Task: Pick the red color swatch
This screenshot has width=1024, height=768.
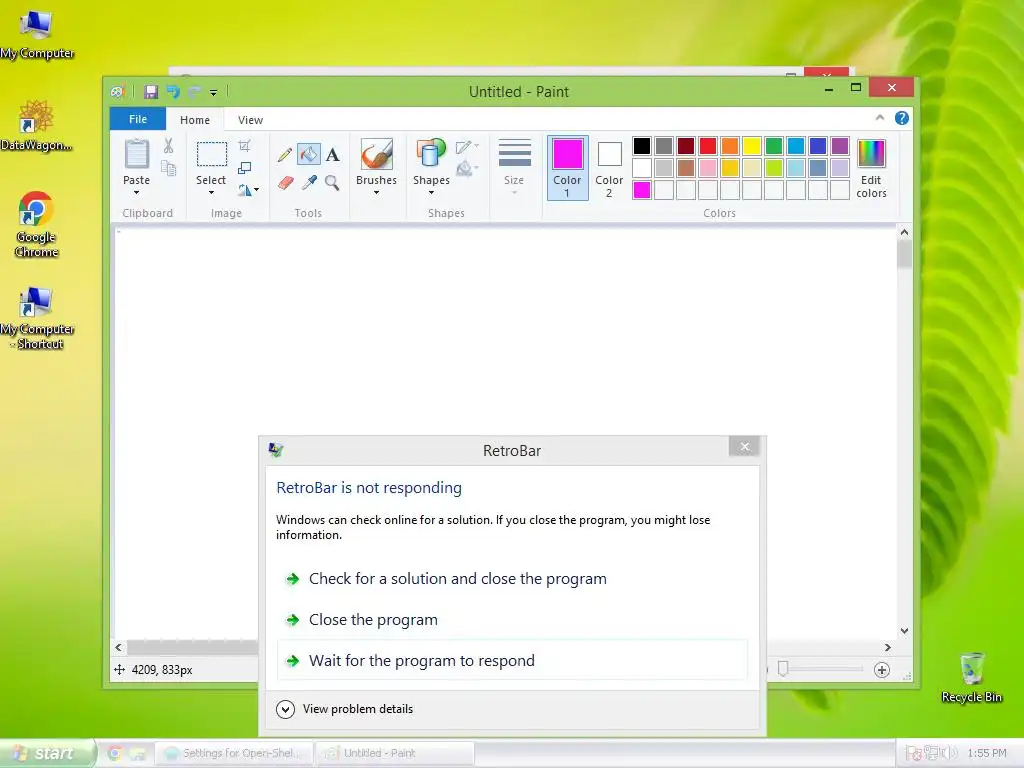Action: point(708,146)
